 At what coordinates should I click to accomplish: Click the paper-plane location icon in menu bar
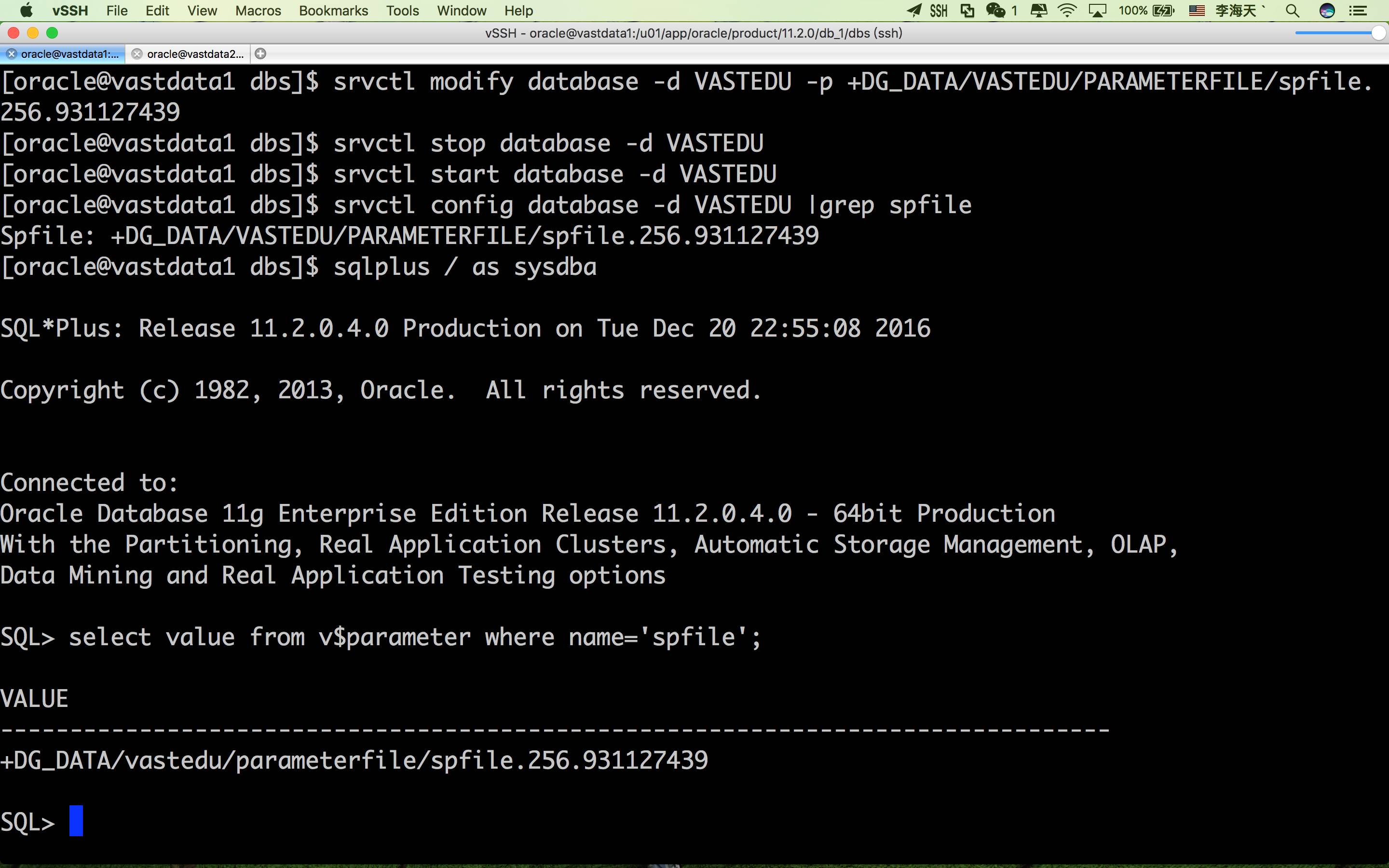coord(914,10)
